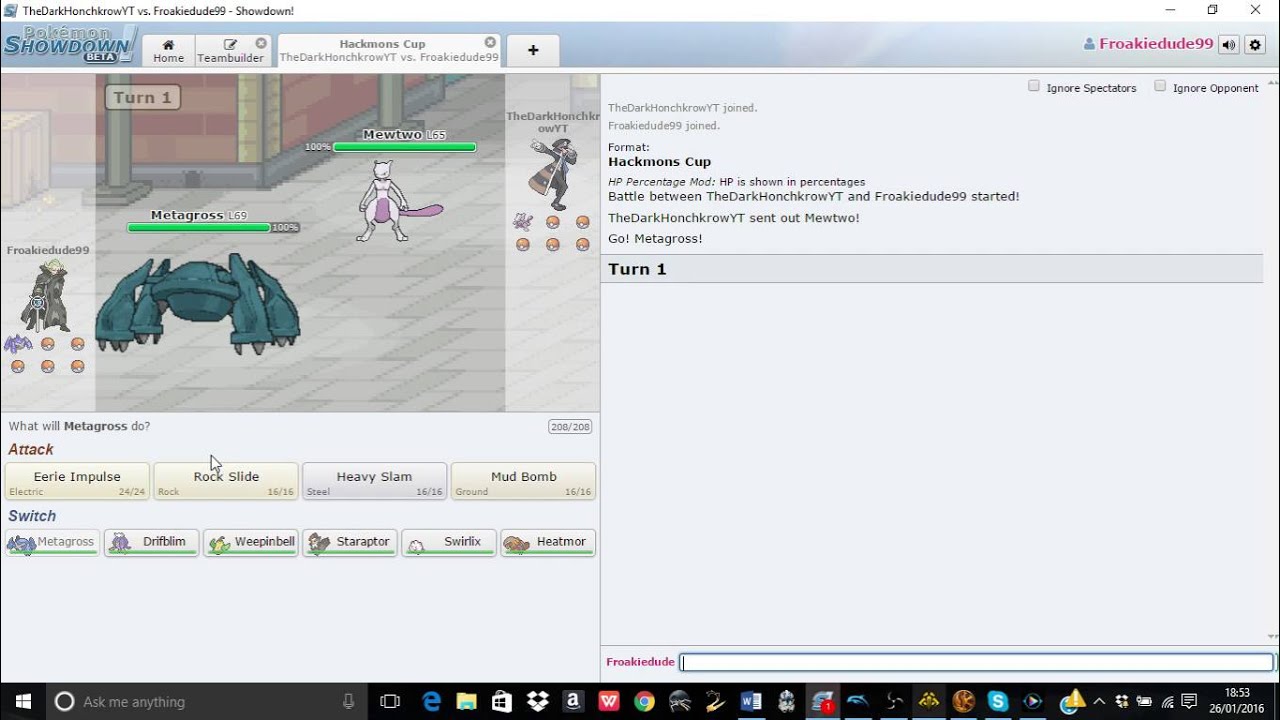Open Skype from the taskbar
Screen dimensions: 1280x720
coord(998,702)
